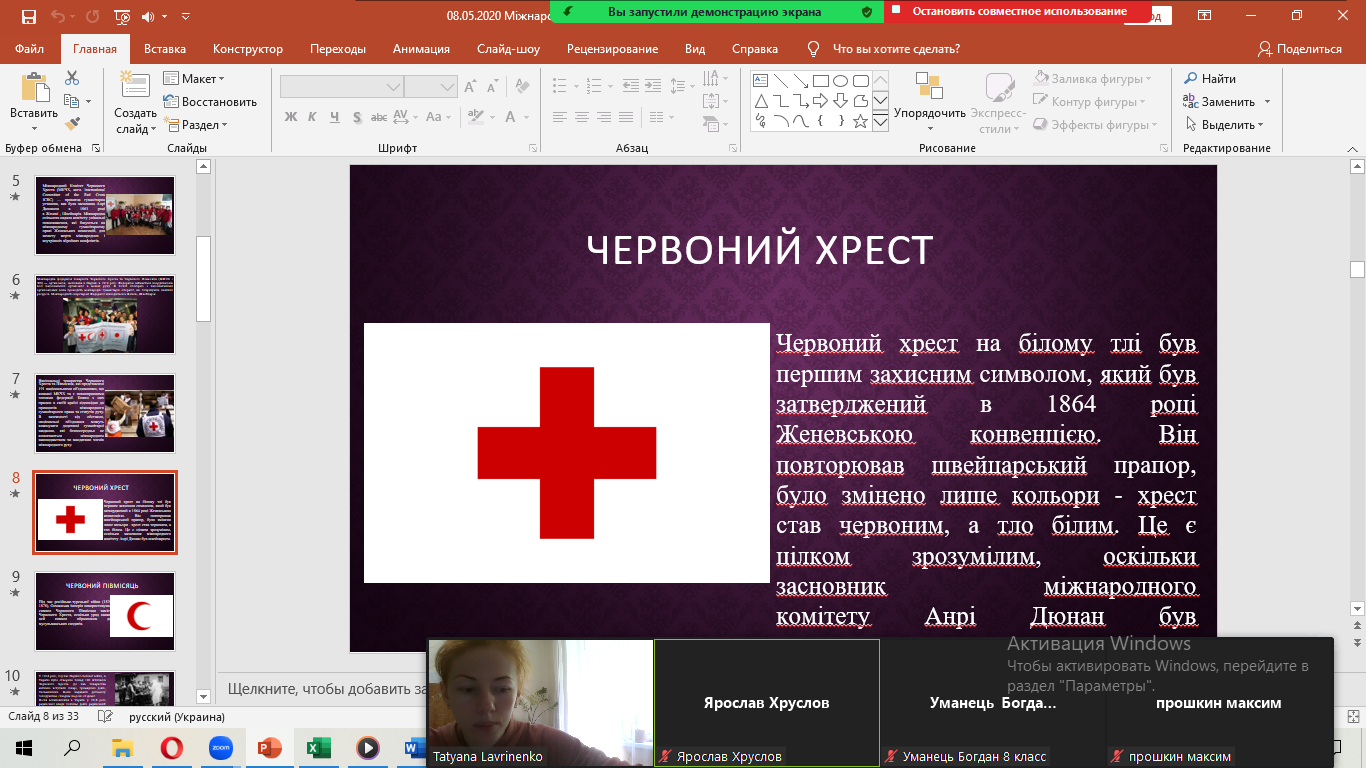Click the language indicator русский (Украина)
Image resolution: width=1366 pixels, height=768 pixels.
point(177,717)
